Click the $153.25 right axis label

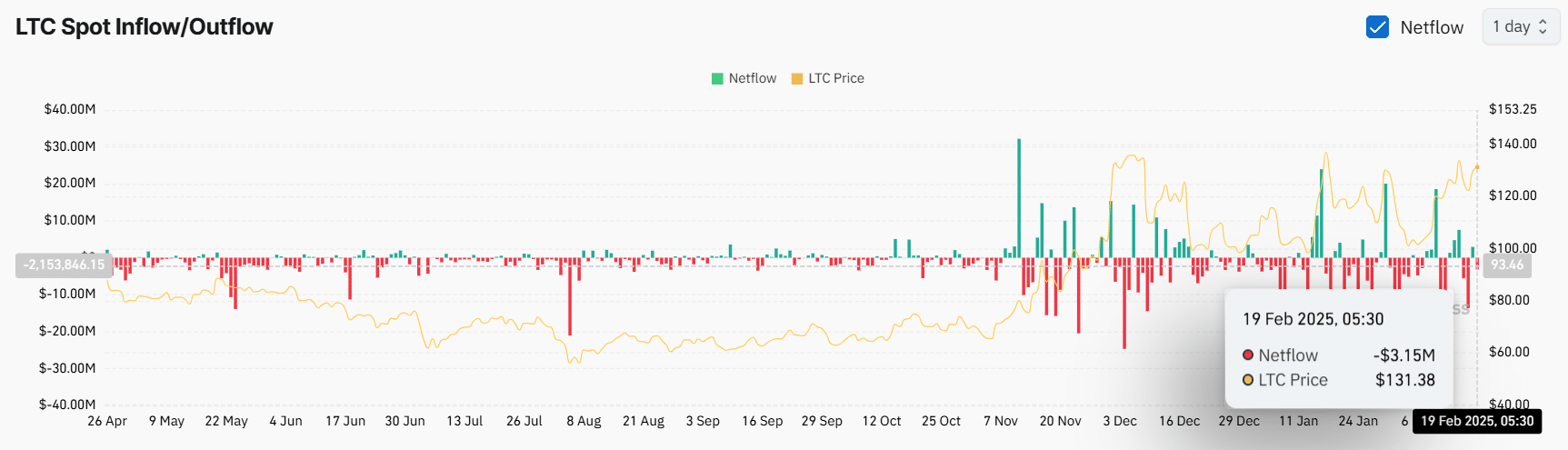click(x=1513, y=109)
